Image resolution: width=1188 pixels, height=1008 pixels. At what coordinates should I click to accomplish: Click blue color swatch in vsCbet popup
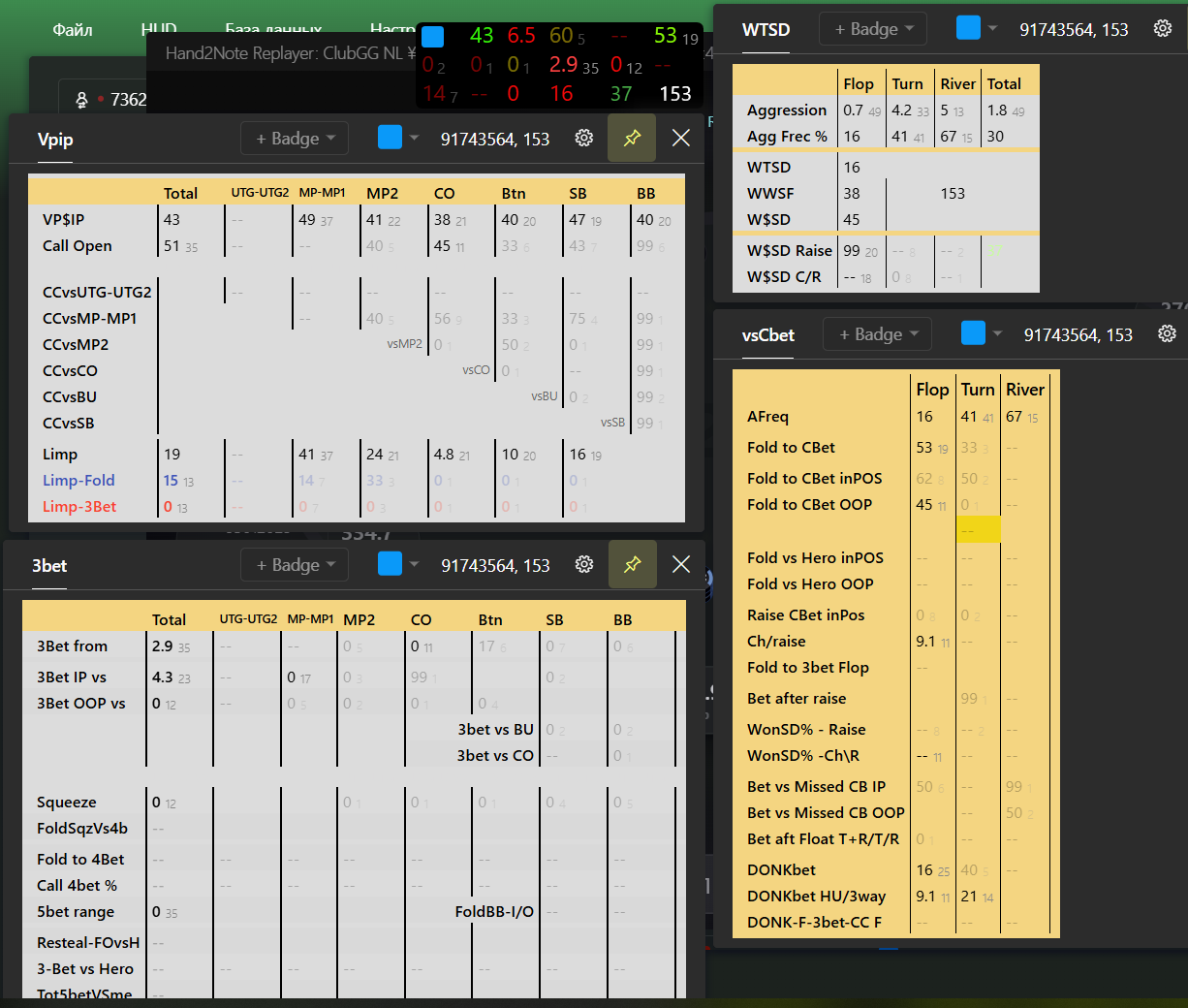pos(973,333)
